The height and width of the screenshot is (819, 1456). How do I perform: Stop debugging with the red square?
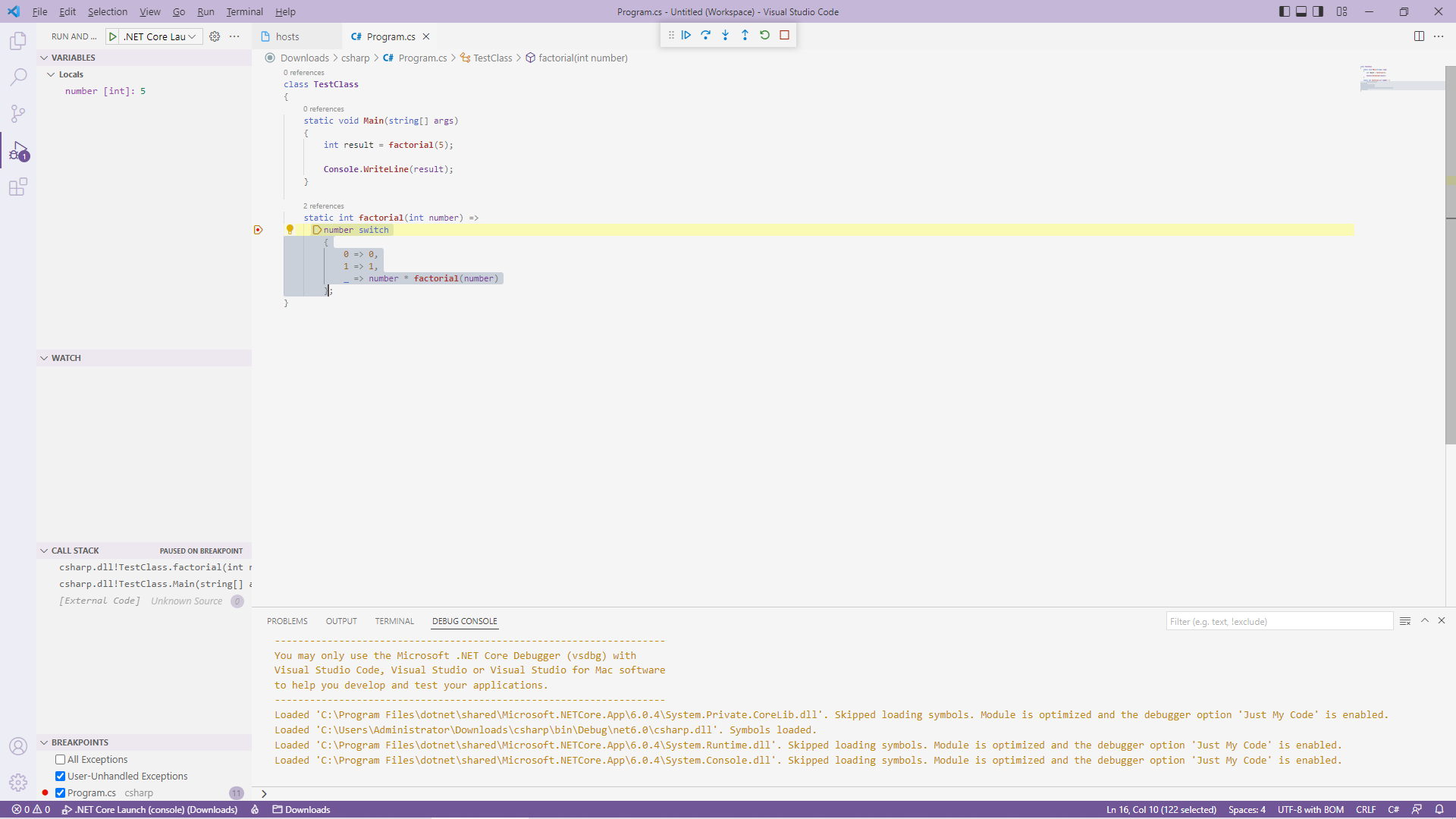(784, 35)
